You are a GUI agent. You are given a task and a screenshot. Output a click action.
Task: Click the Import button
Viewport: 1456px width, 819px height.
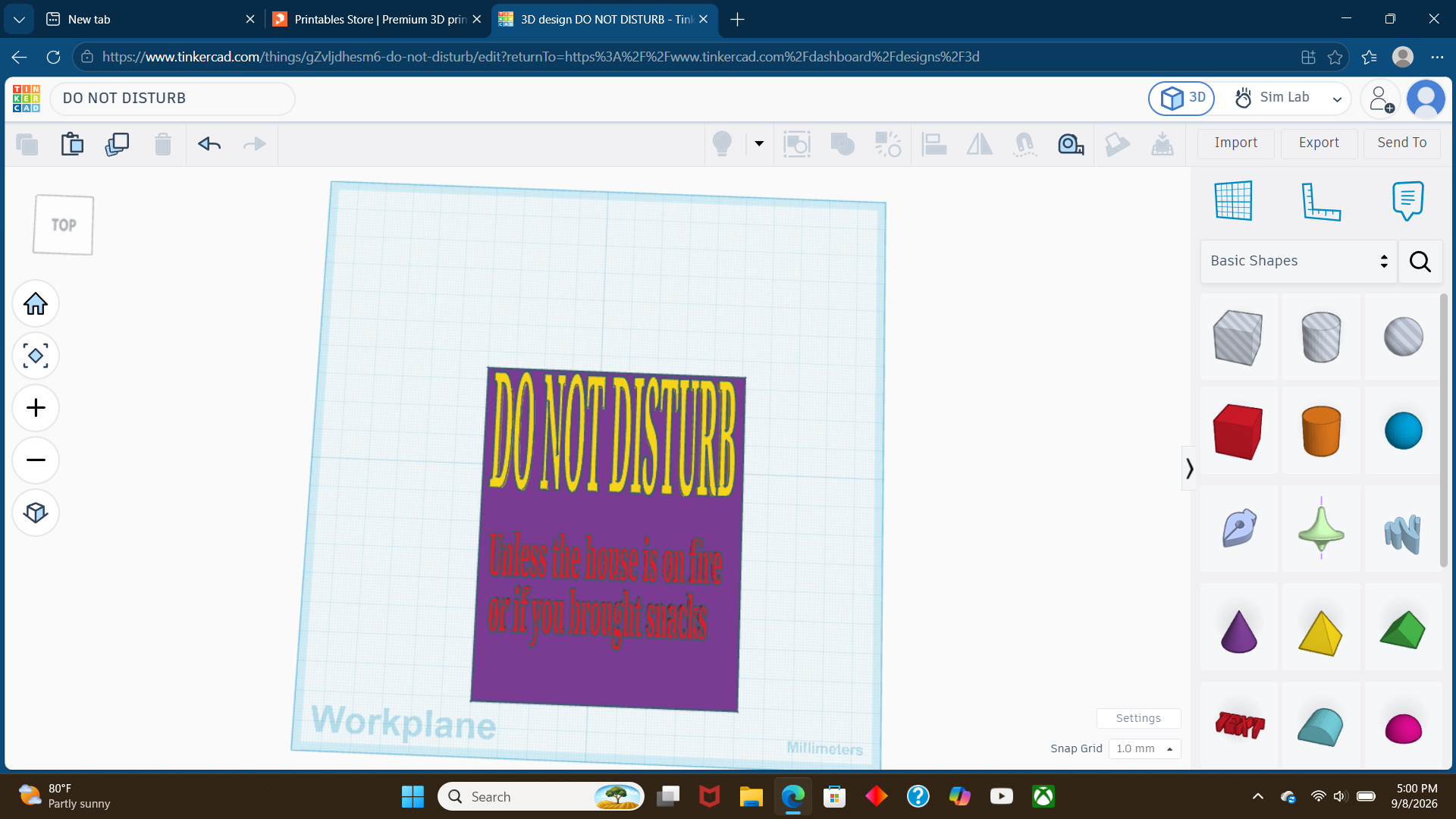coord(1236,143)
